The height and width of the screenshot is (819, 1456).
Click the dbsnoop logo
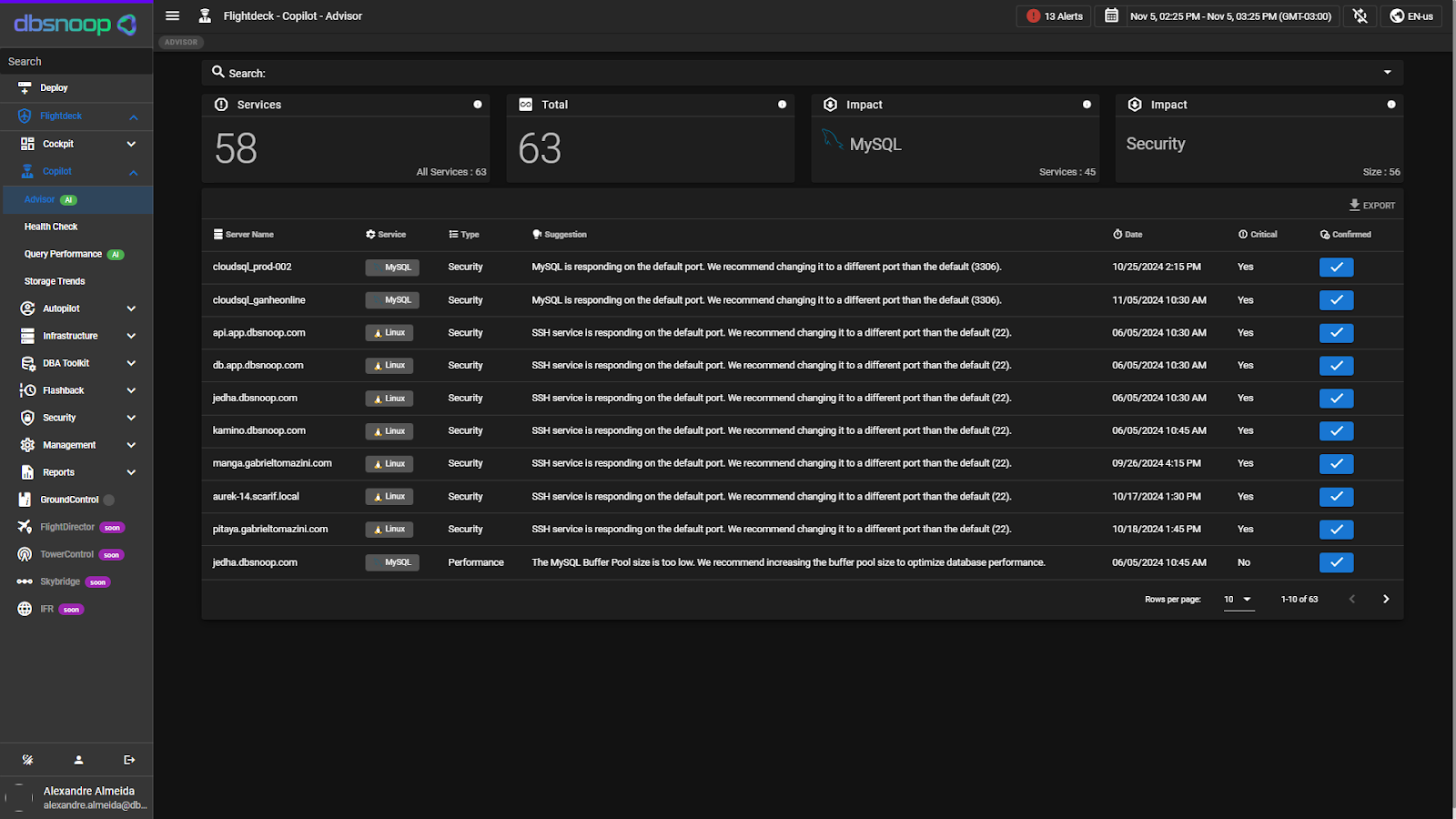pyautogui.click(x=76, y=25)
